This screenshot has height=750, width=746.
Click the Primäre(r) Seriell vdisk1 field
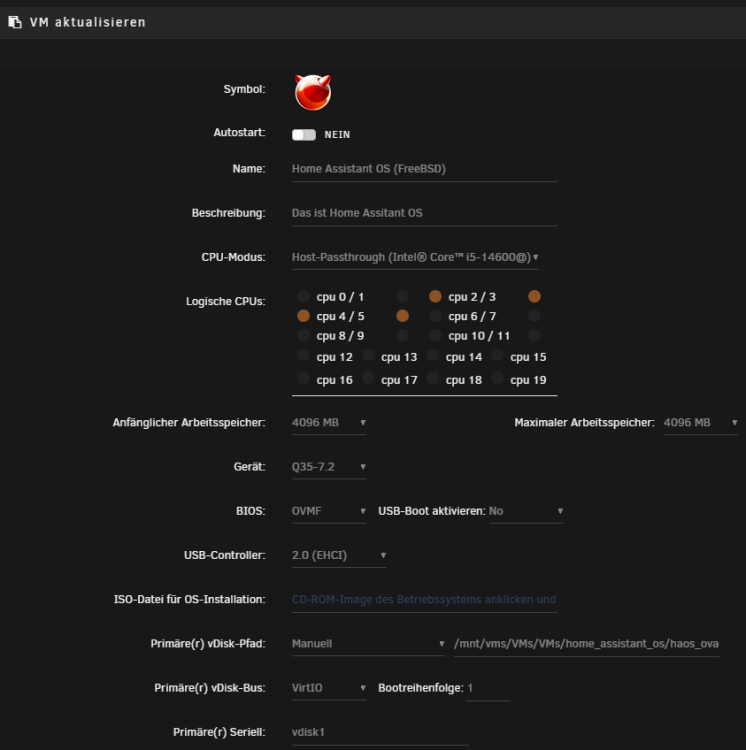(380, 732)
